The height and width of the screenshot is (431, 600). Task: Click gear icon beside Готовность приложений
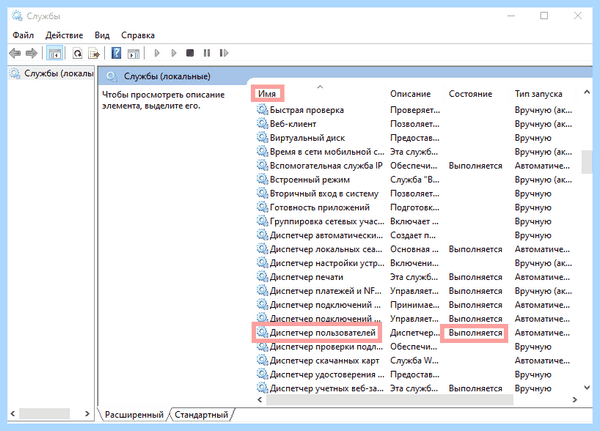(262, 207)
